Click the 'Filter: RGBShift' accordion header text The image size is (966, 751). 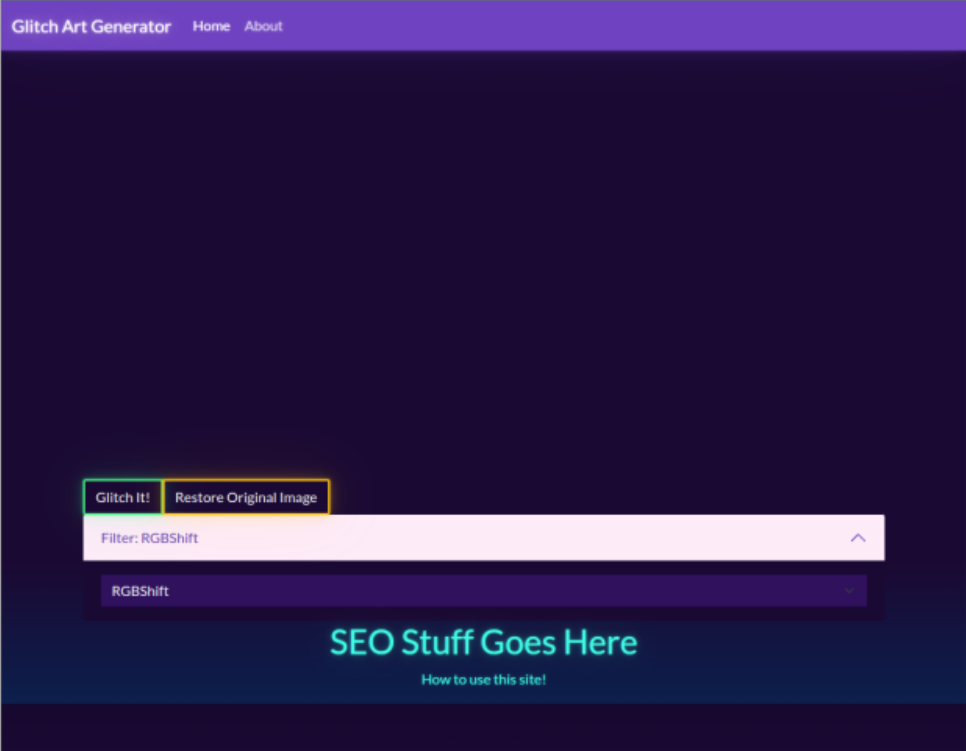149,538
